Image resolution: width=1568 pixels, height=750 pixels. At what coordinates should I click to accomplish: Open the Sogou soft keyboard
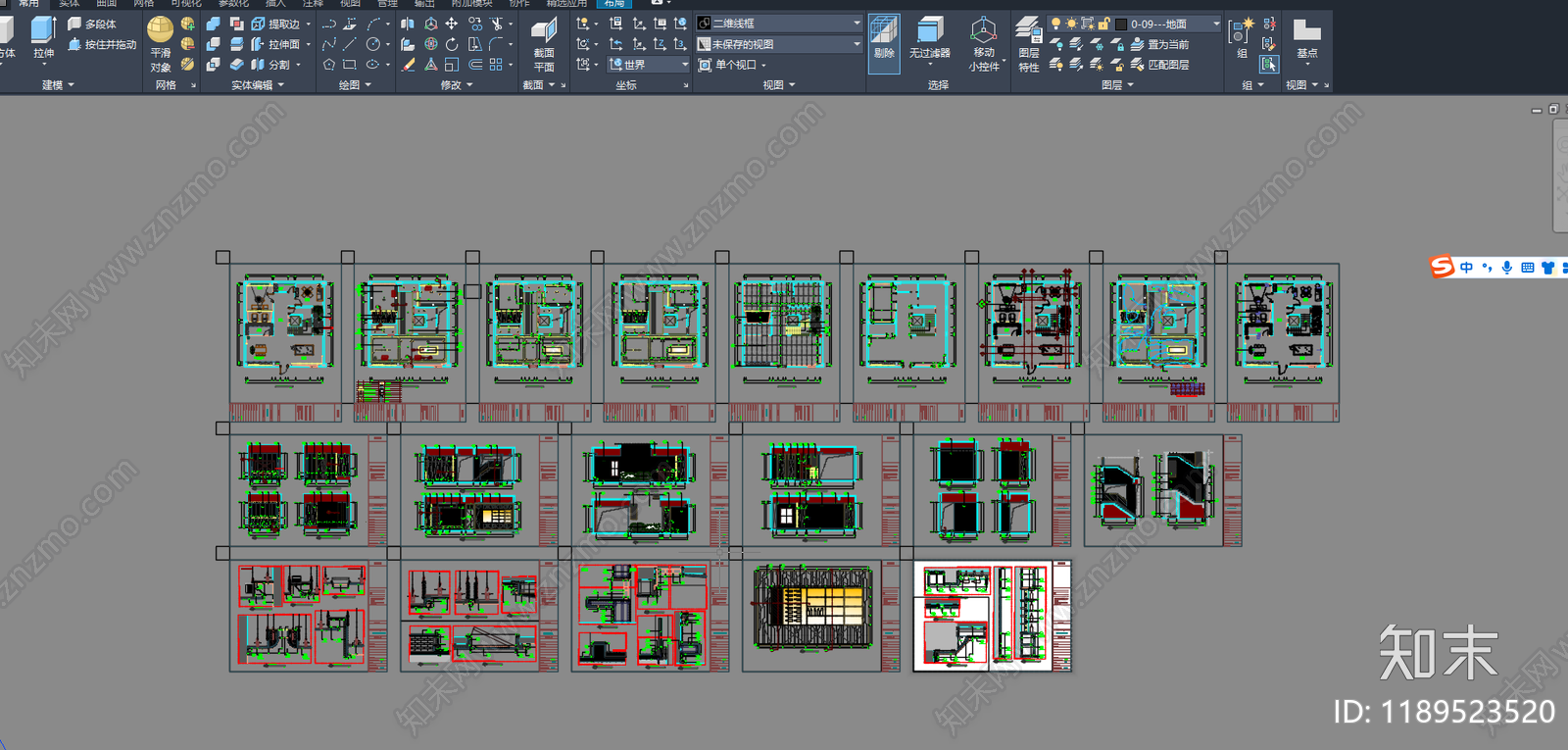click(1528, 267)
